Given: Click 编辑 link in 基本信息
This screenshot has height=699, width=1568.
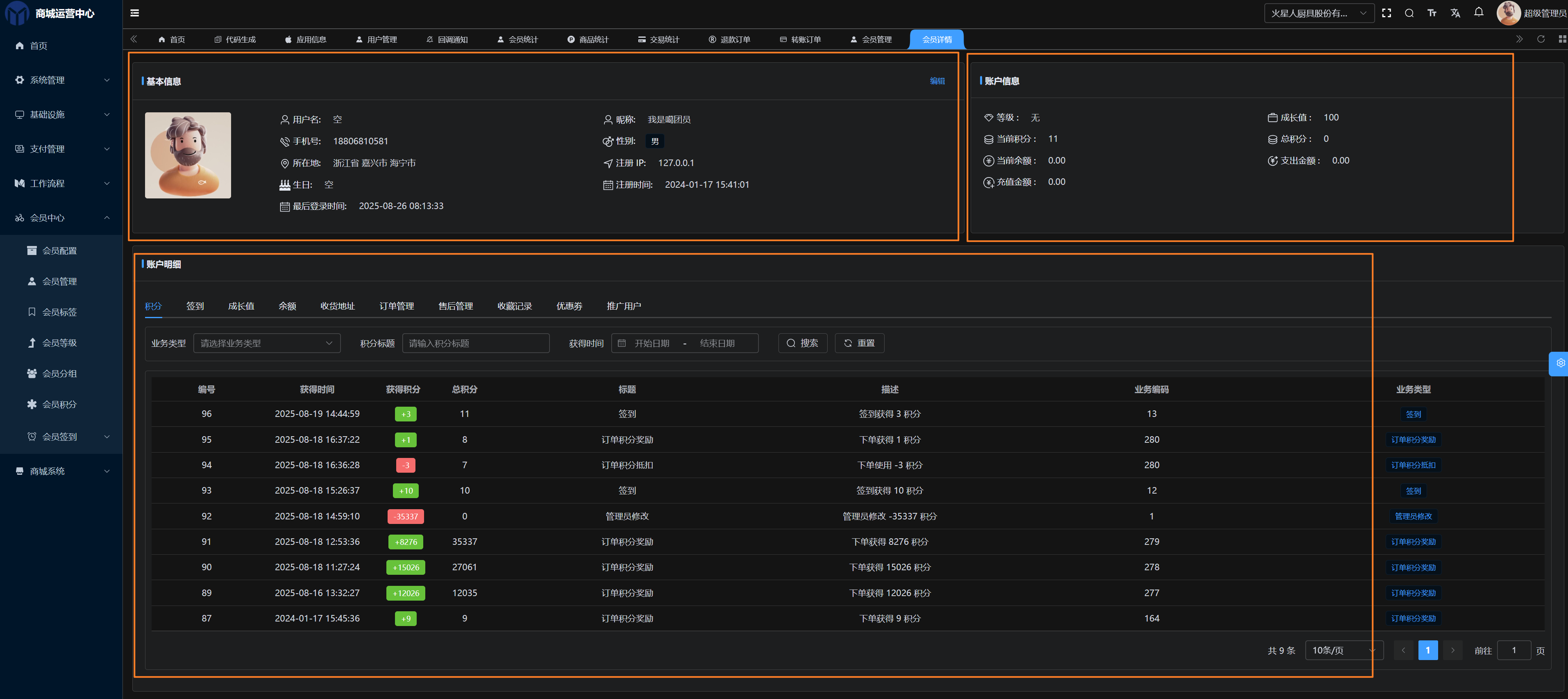Looking at the screenshot, I should pyautogui.click(x=937, y=81).
